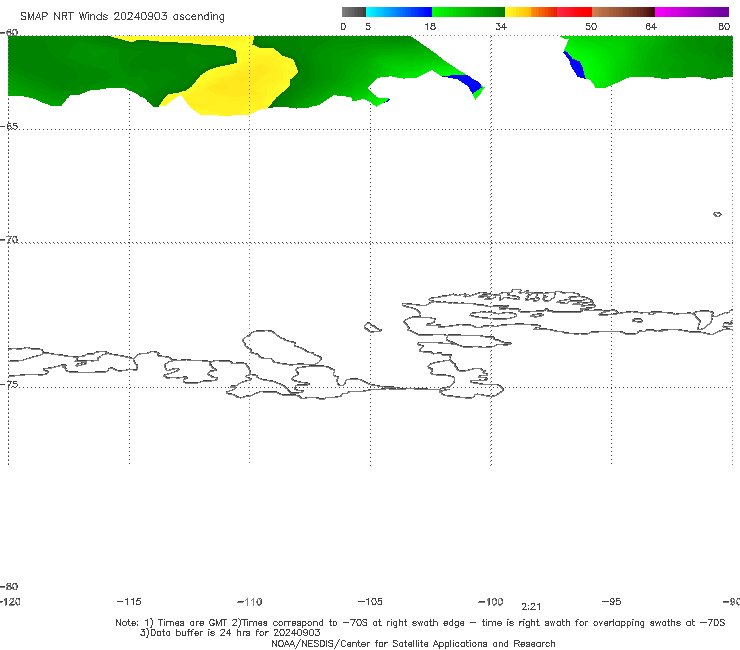Click the '0' label at the color bar start
Screen dimensions: 740x650
pos(343,27)
